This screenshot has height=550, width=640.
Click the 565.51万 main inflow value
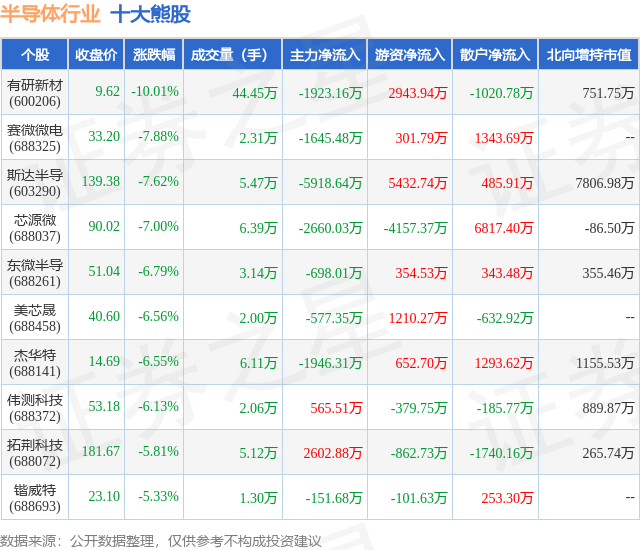click(336, 408)
